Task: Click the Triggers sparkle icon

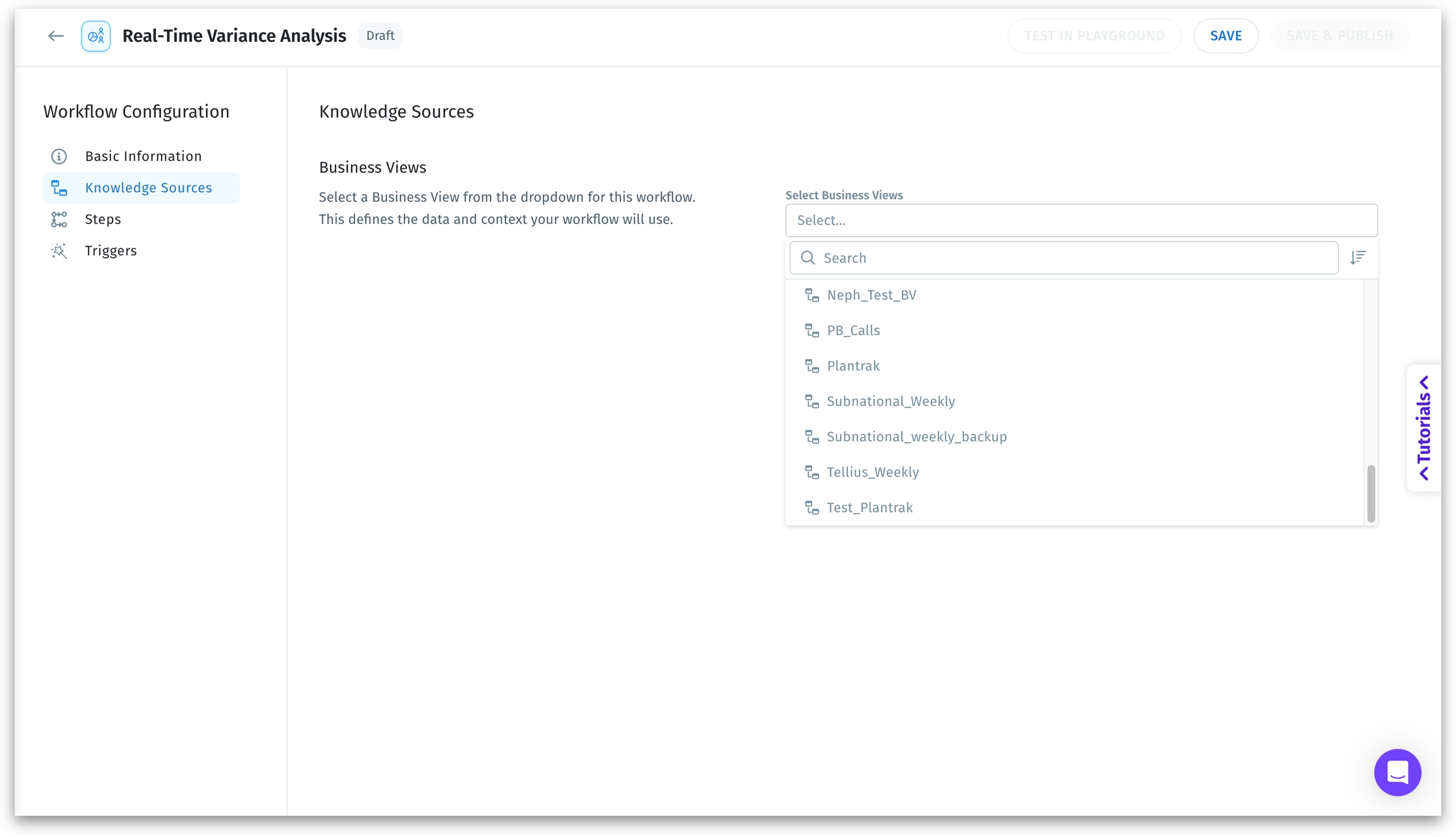Action: pyautogui.click(x=59, y=251)
